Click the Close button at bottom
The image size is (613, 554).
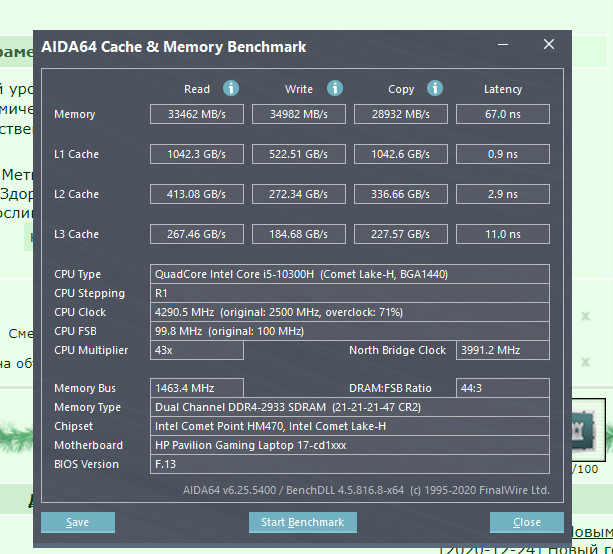(x=527, y=522)
